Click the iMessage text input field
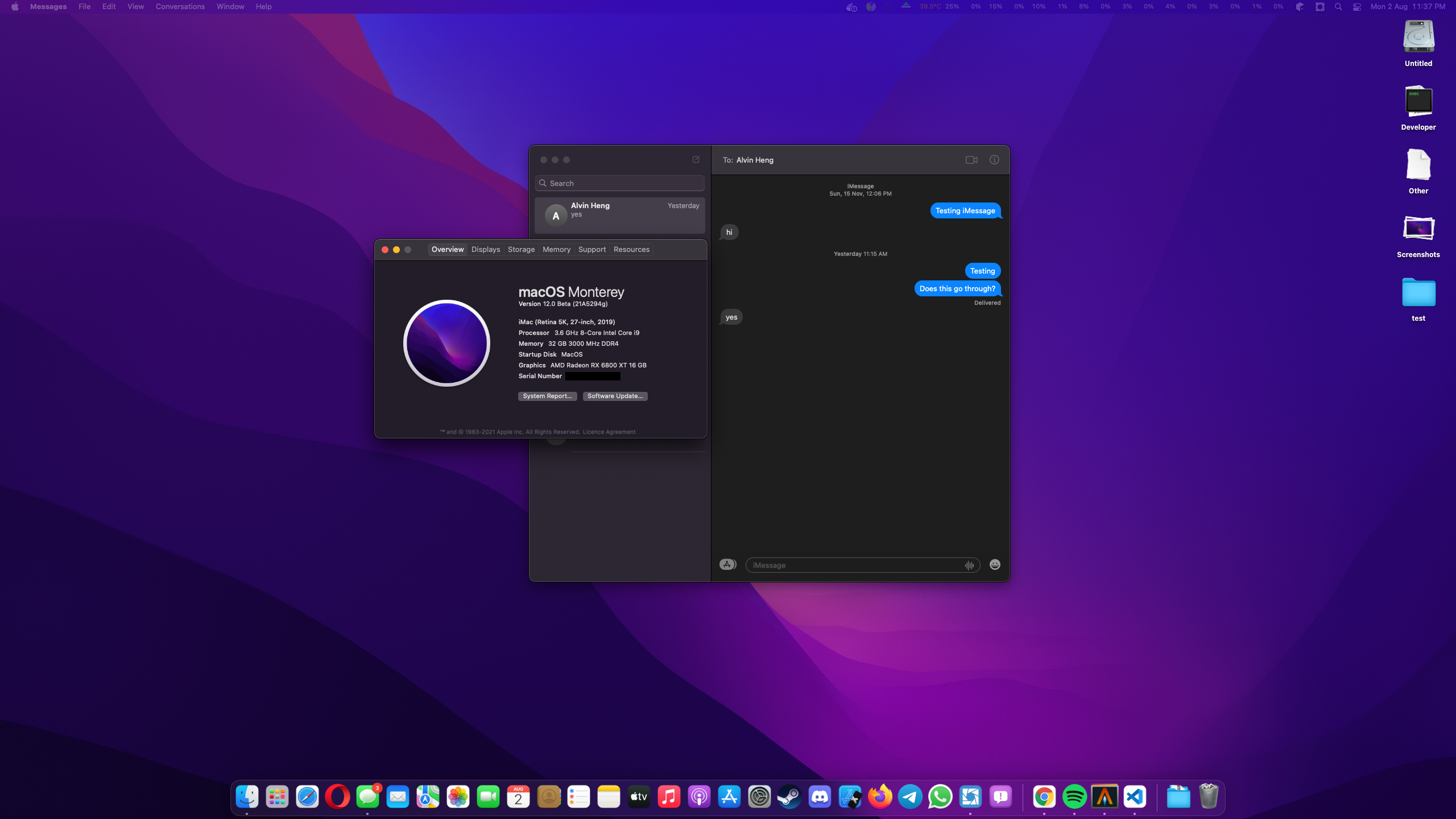The height and width of the screenshot is (819, 1456). 853,565
